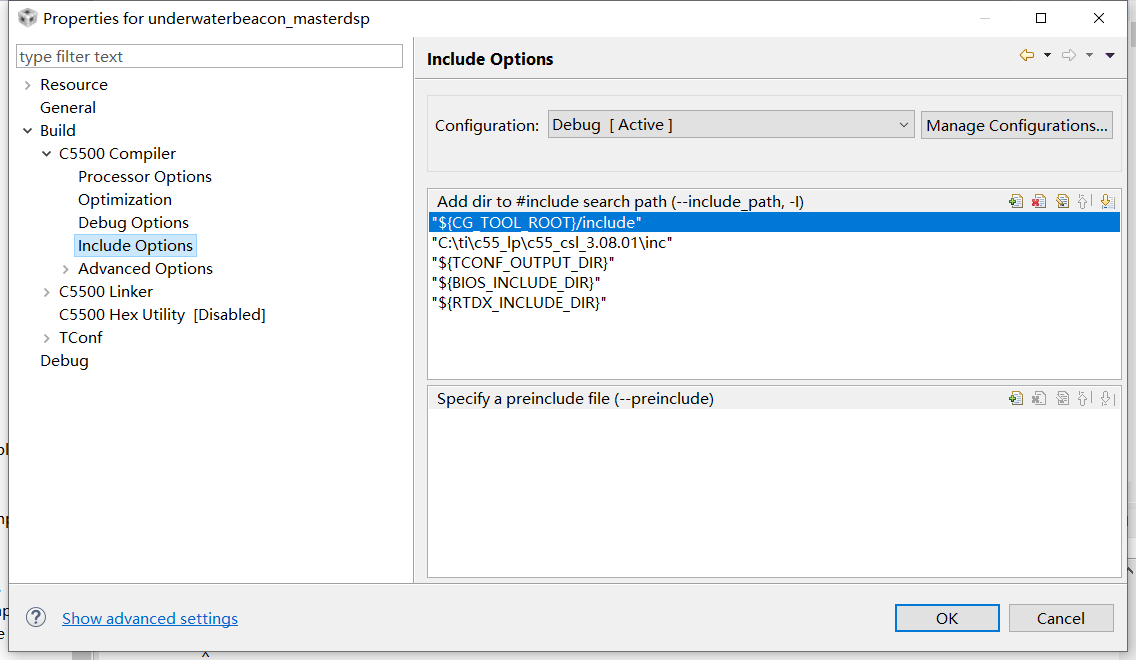Expand Advanced Options in the tree
The width and height of the screenshot is (1136, 660).
pyautogui.click(x=65, y=269)
